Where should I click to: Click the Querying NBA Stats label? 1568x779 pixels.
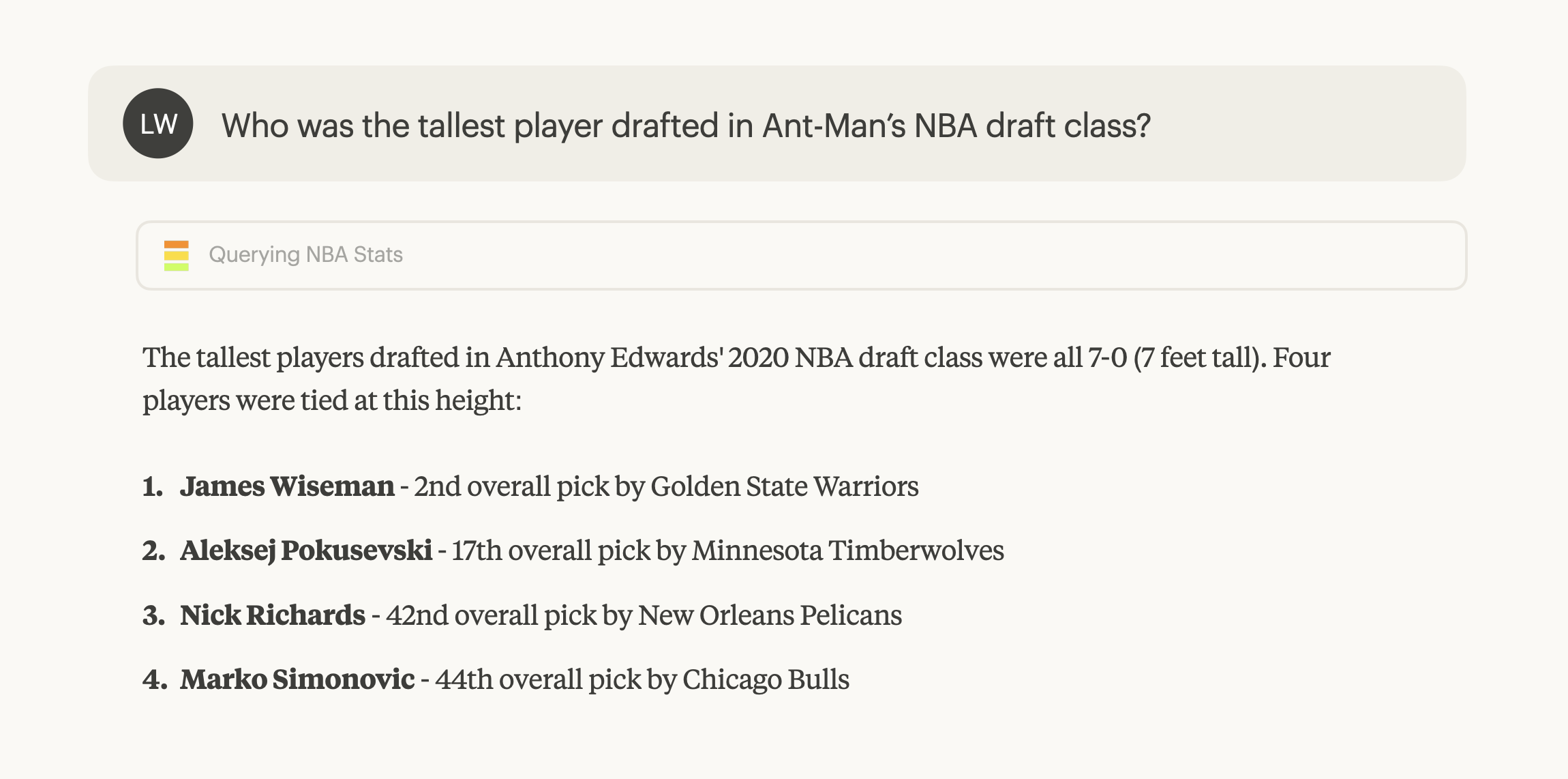[305, 254]
